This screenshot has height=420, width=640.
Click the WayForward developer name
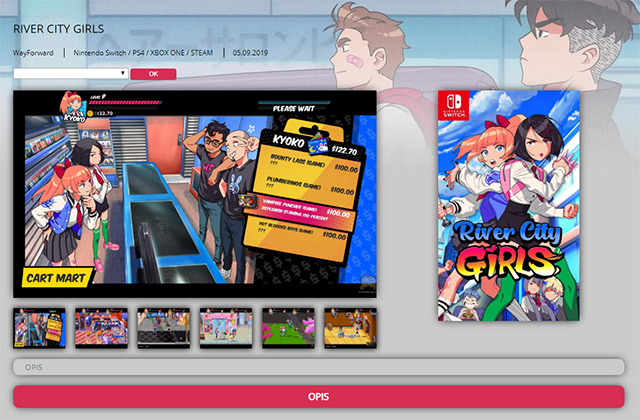pyautogui.click(x=33, y=53)
